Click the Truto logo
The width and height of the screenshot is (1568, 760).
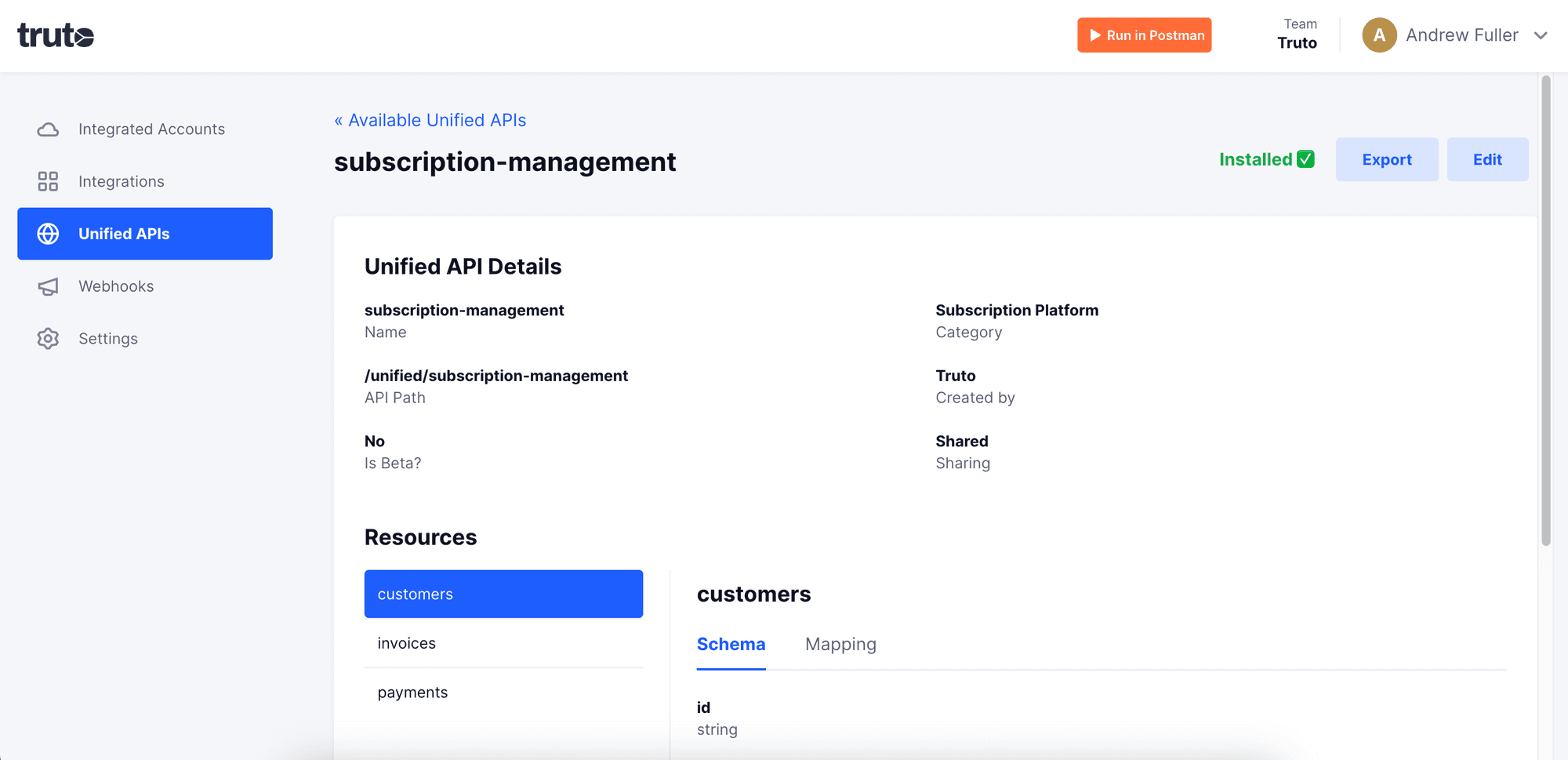pyautogui.click(x=56, y=35)
